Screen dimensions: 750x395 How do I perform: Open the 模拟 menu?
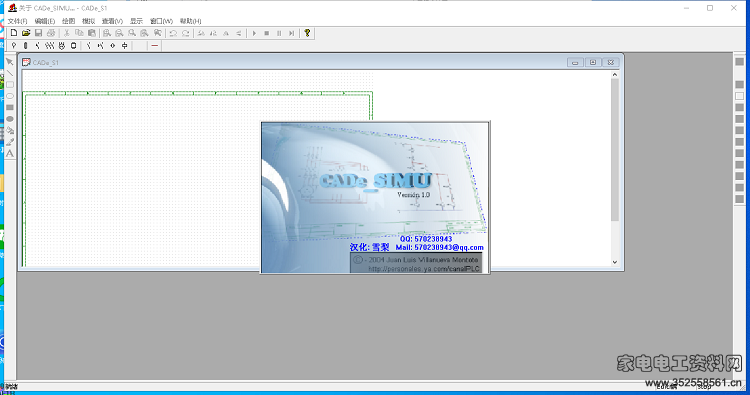pos(88,21)
